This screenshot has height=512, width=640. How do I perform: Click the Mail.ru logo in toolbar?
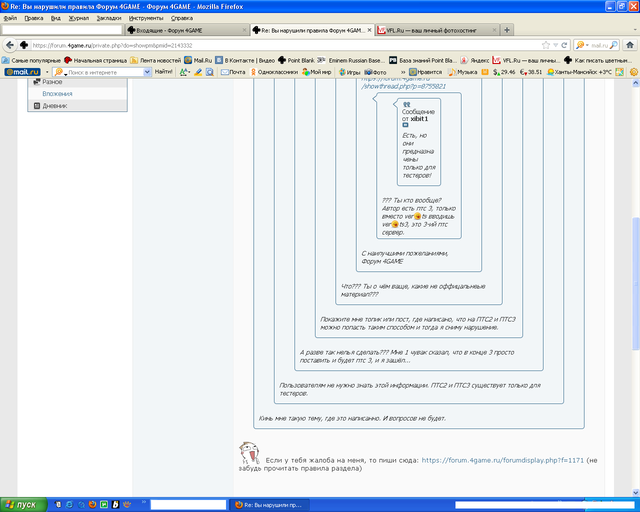click(22, 72)
